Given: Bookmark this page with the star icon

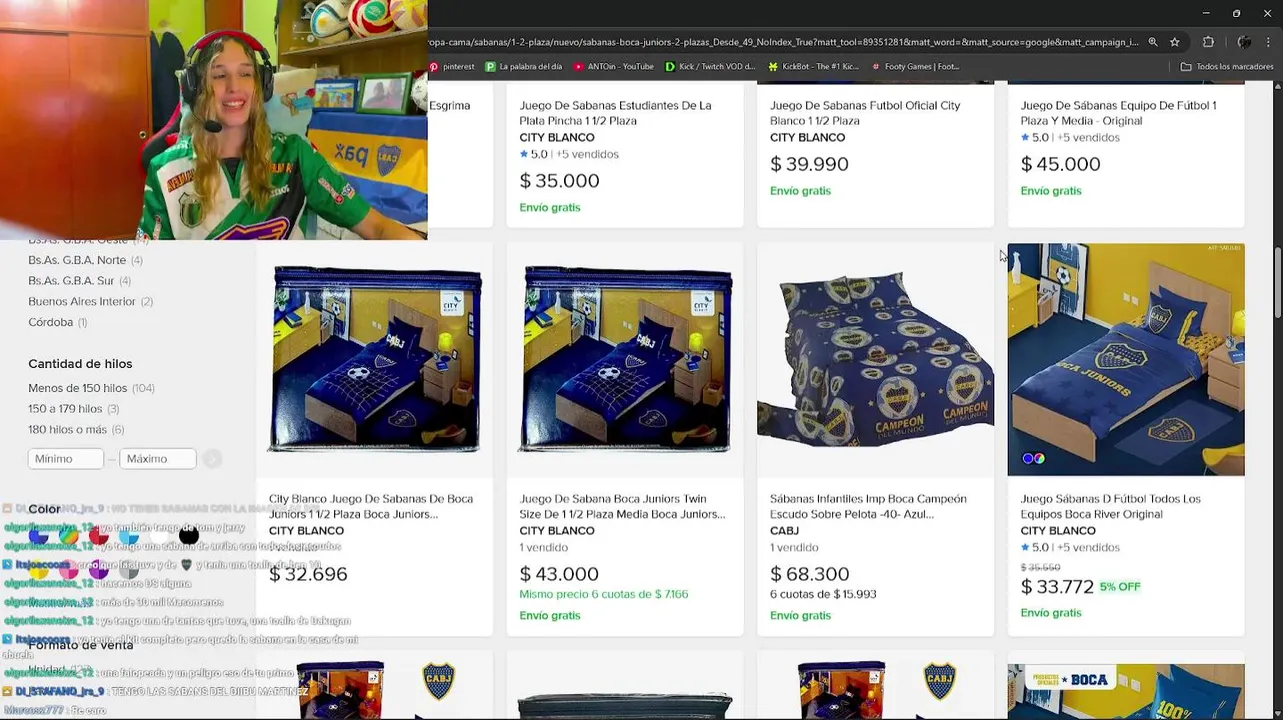Looking at the screenshot, I should pos(1175,42).
